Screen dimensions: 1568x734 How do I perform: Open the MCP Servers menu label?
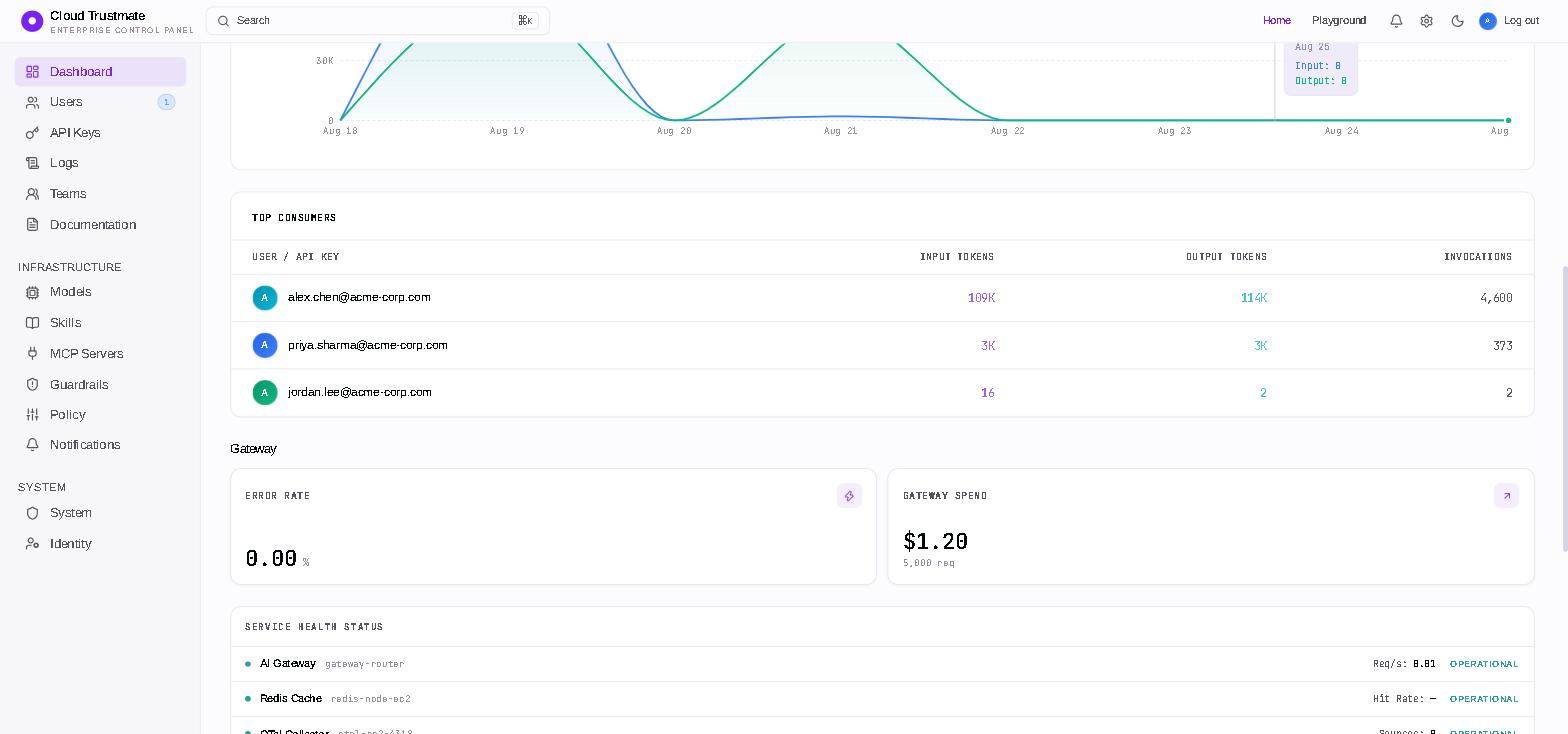coord(87,354)
